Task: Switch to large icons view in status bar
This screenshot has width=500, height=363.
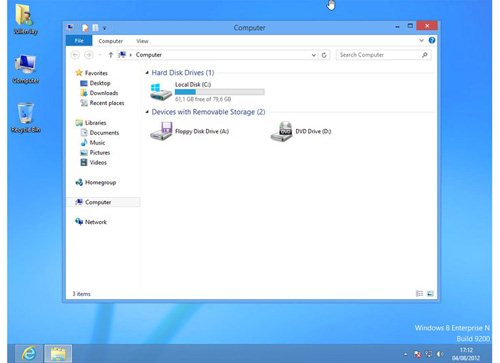Action: 430,294
